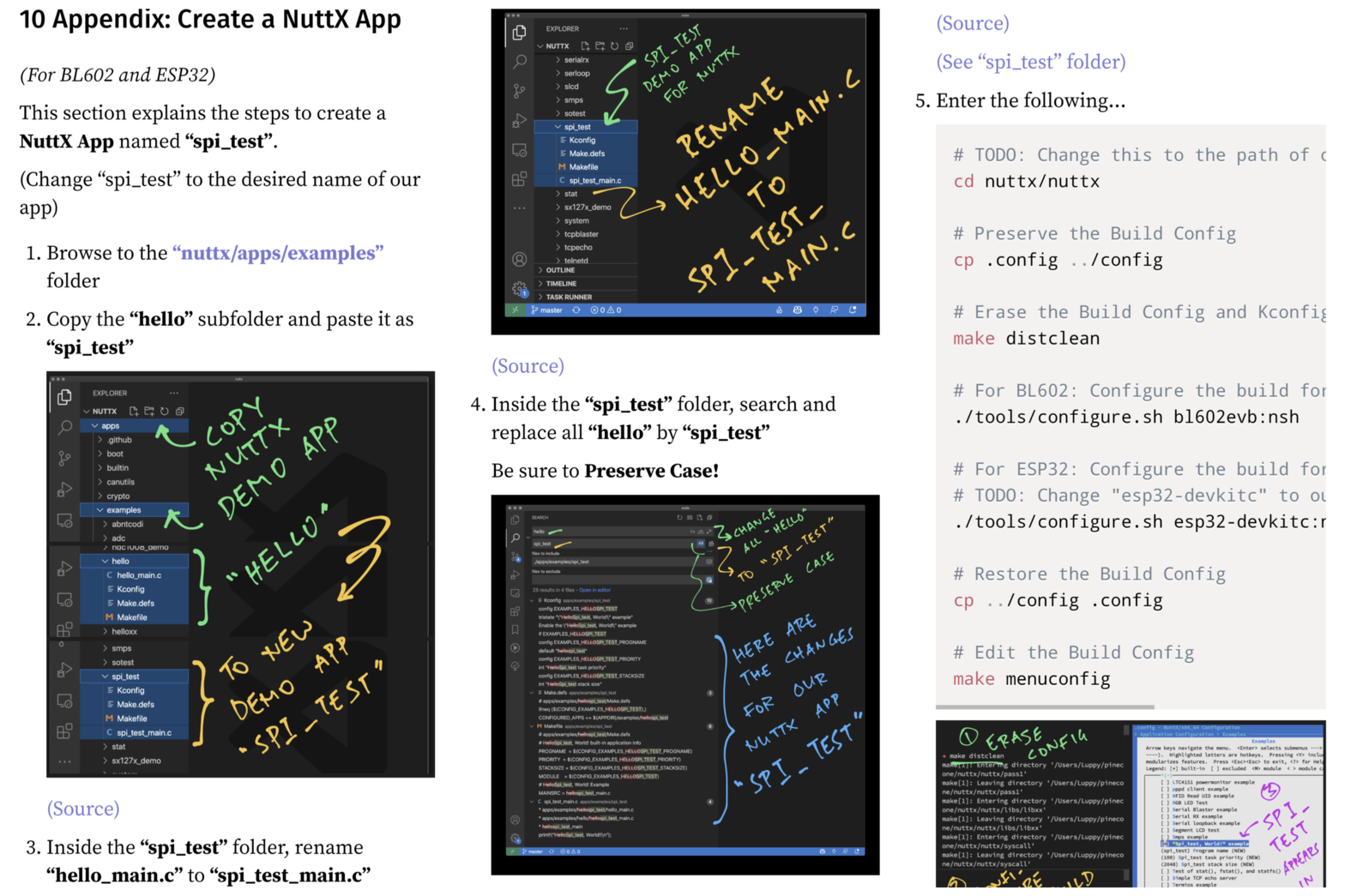Toggle the Serial Blaster example checkbox
Screen dimensions: 1345x896
click(1165, 809)
